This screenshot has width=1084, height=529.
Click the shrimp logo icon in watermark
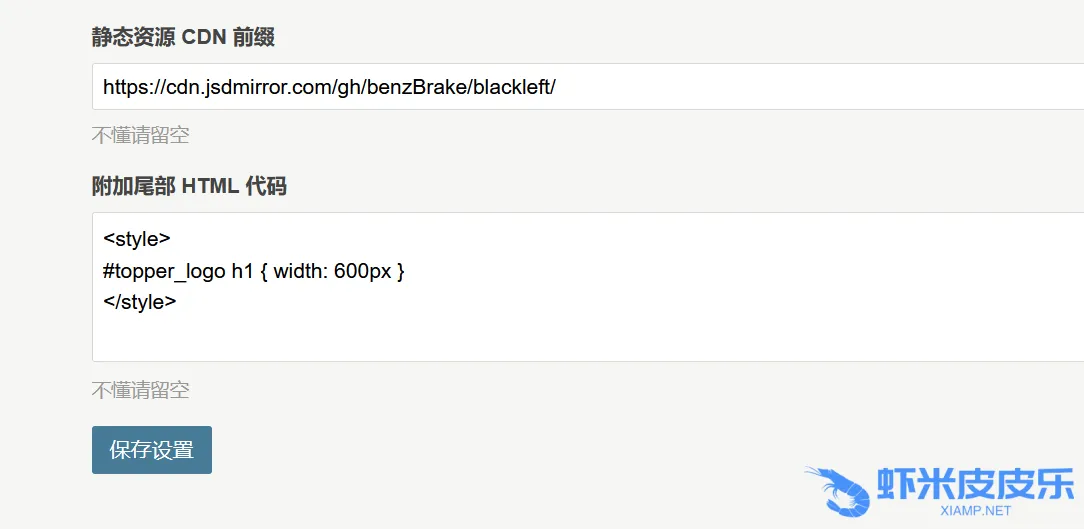tap(838, 490)
